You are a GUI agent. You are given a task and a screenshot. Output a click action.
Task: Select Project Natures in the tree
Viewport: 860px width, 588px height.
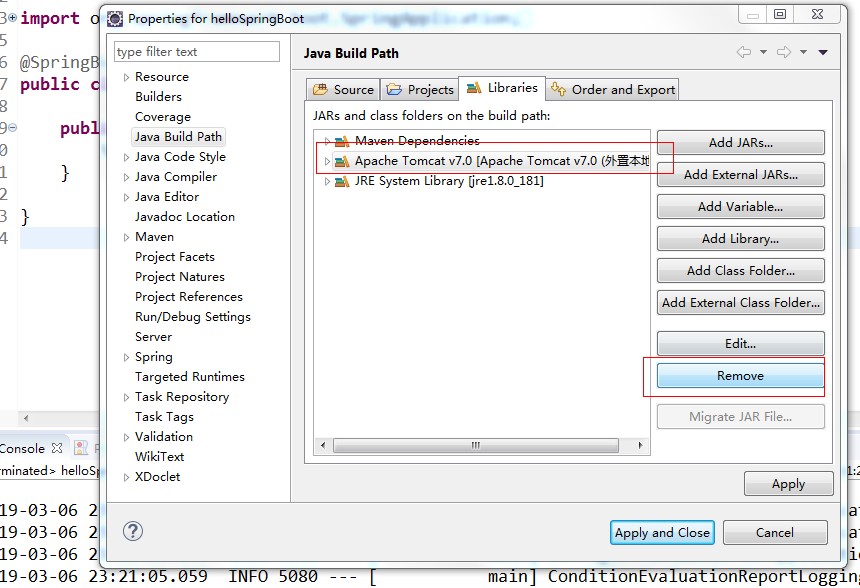pyautogui.click(x=180, y=276)
